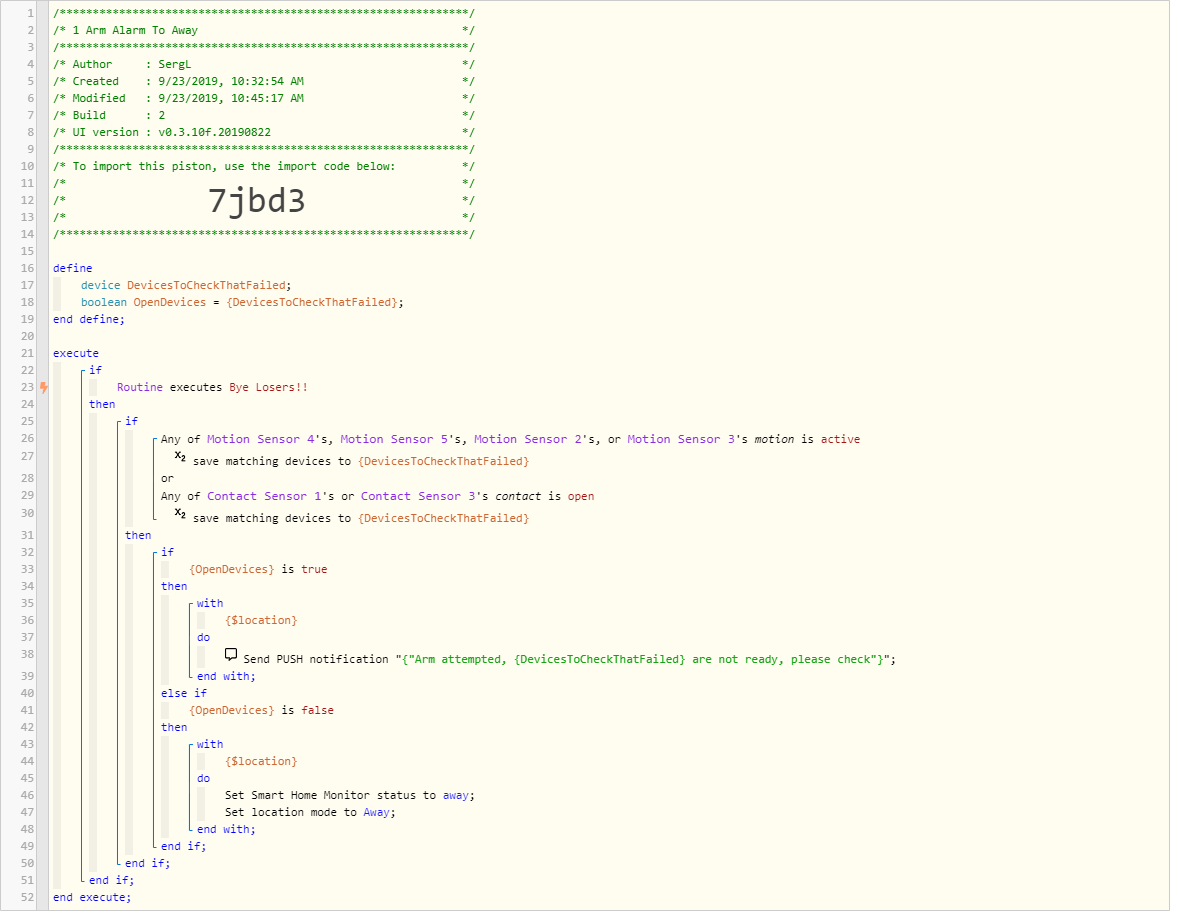Click {$location} on line 44
Image resolution: width=1178 pixels, height=915 pixels.
click(261, 762)
